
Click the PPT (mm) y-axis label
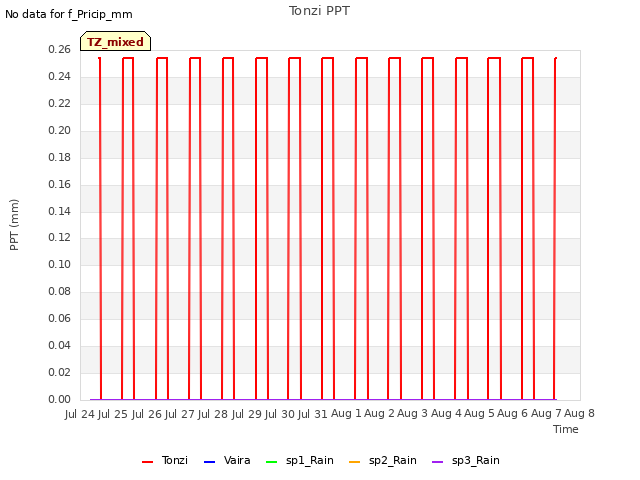(14, 225)
